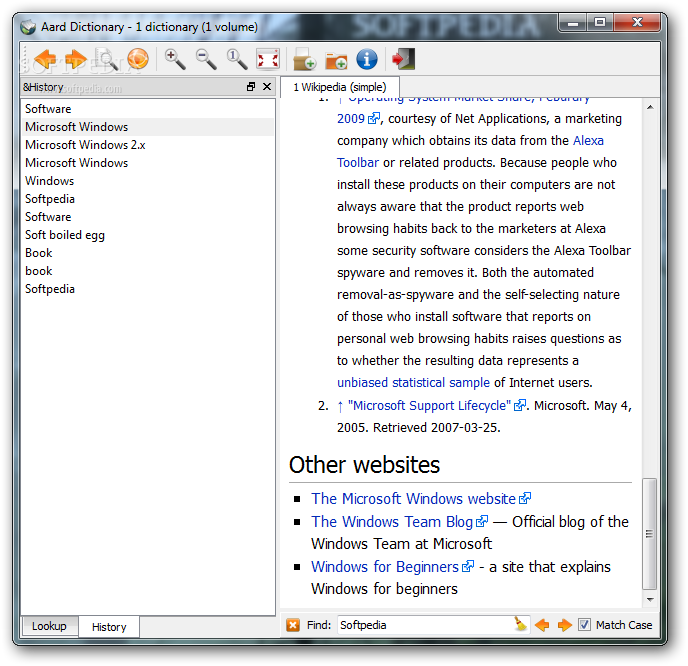Image resolution: width=688 pixels, height=666 pixels.
Task: Switch to the History tab
Action: point(109,627)
